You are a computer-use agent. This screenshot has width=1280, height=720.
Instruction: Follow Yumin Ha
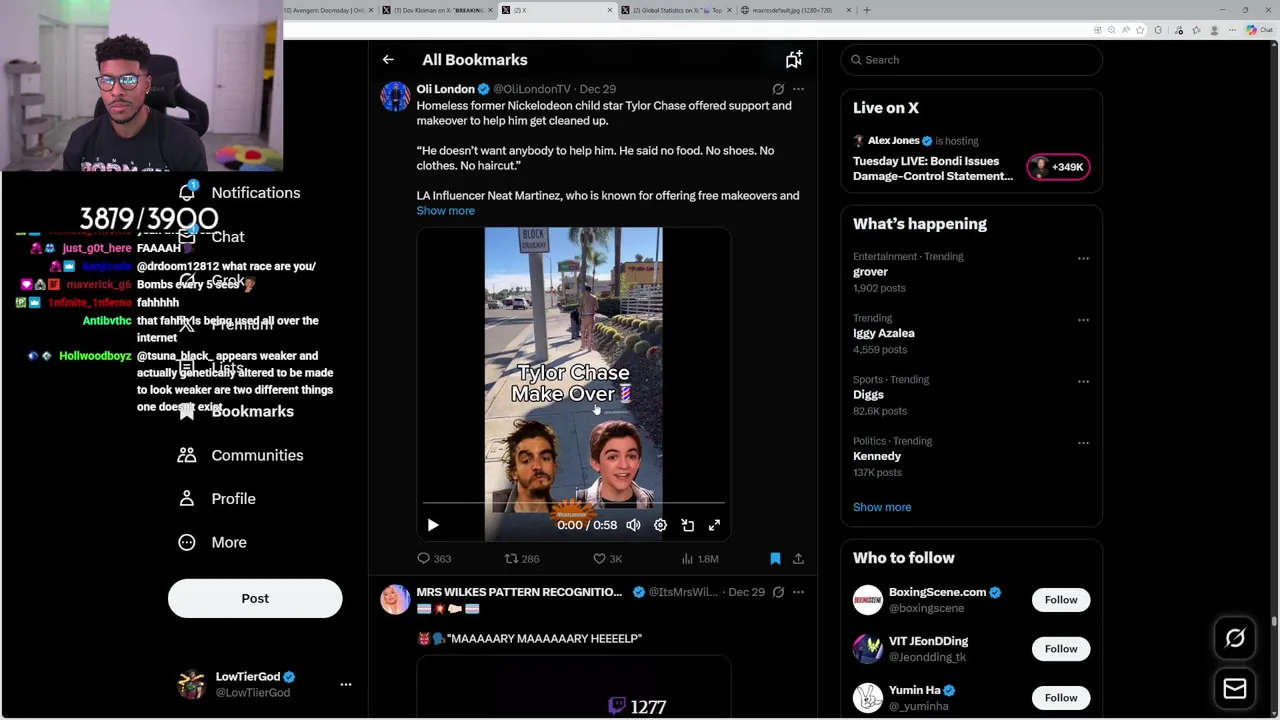tap(1061, 698)
